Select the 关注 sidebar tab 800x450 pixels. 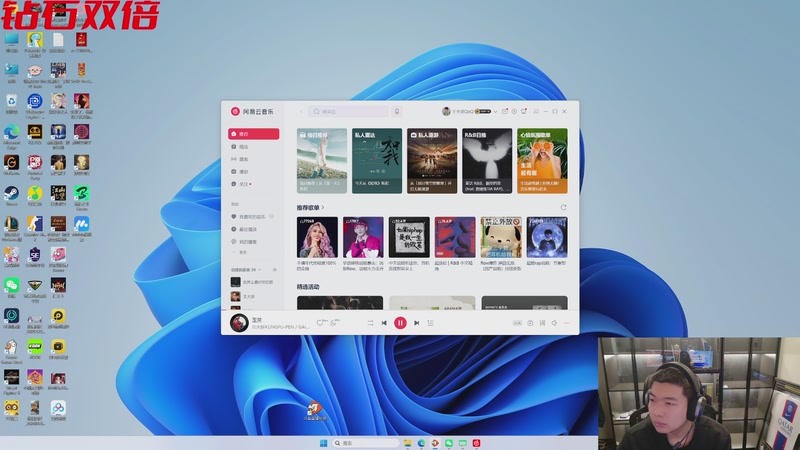254,184
